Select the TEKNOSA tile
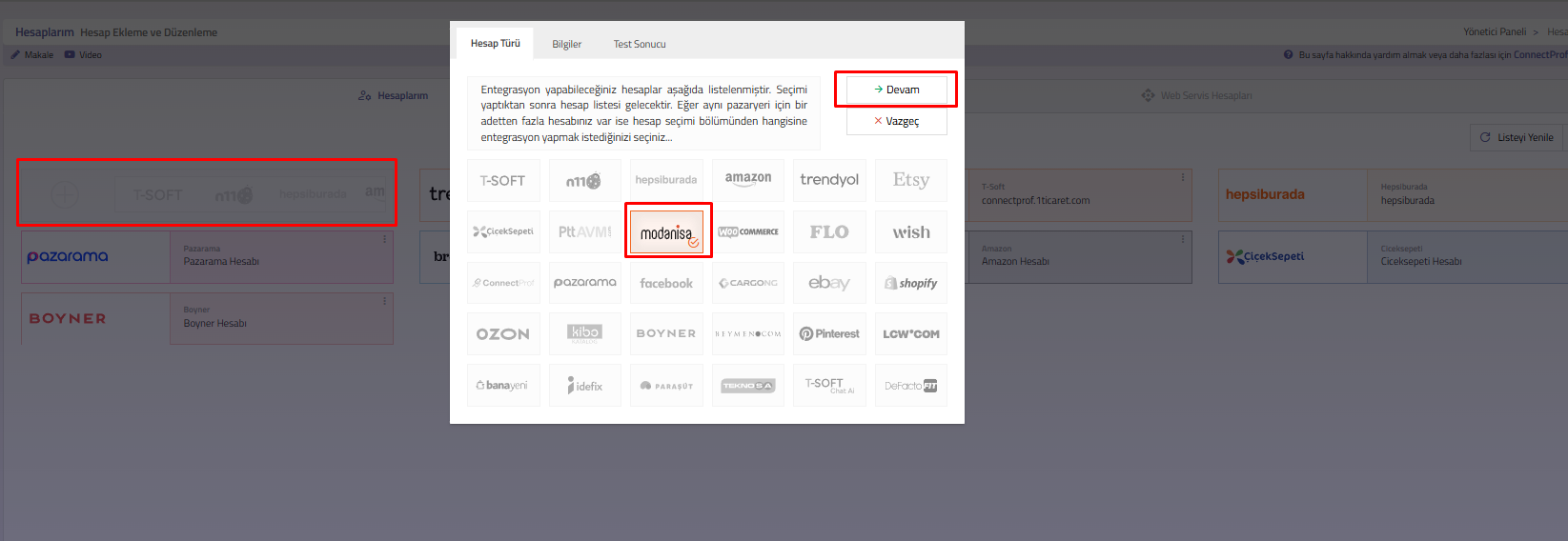Viewport: 1568px width, 541px height. (x=748, y=386)
